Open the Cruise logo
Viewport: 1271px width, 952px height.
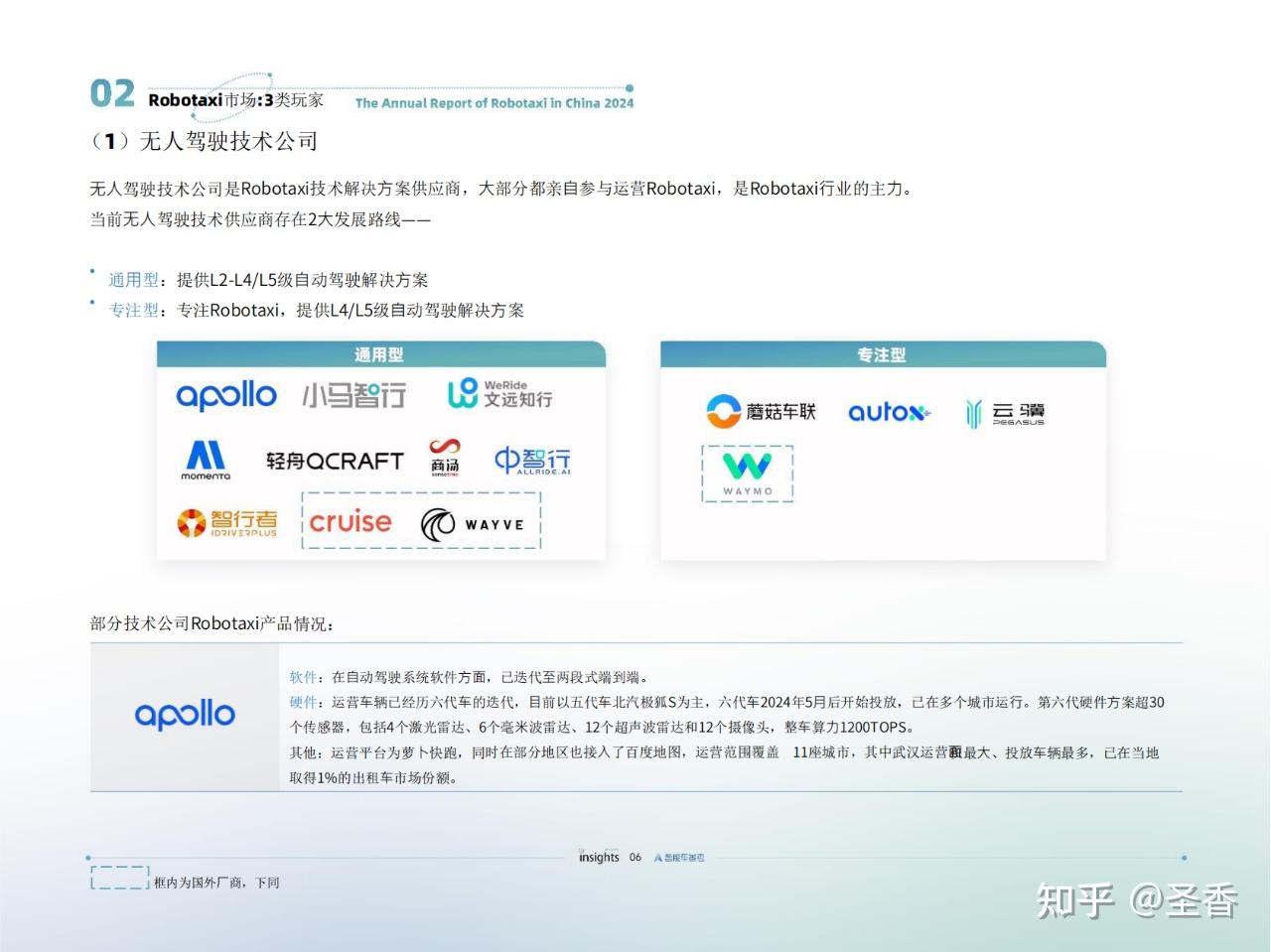349,521
